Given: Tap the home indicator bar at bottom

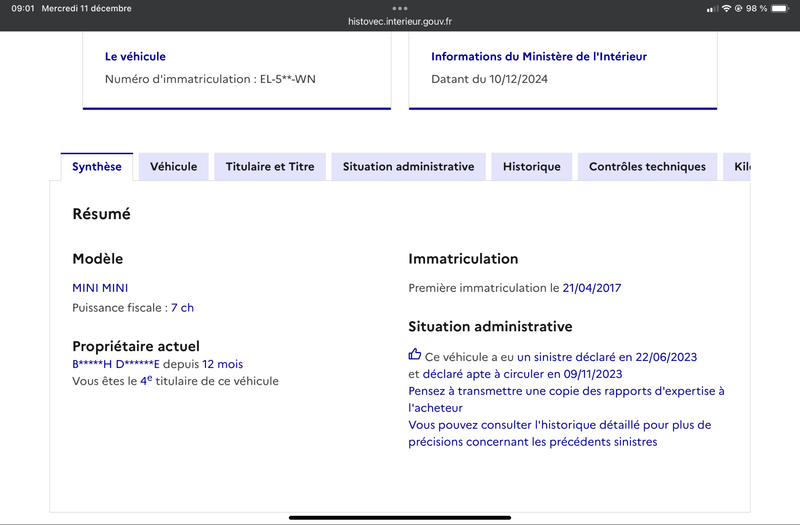Looking at the screenshot, I should tap(399, 517).
